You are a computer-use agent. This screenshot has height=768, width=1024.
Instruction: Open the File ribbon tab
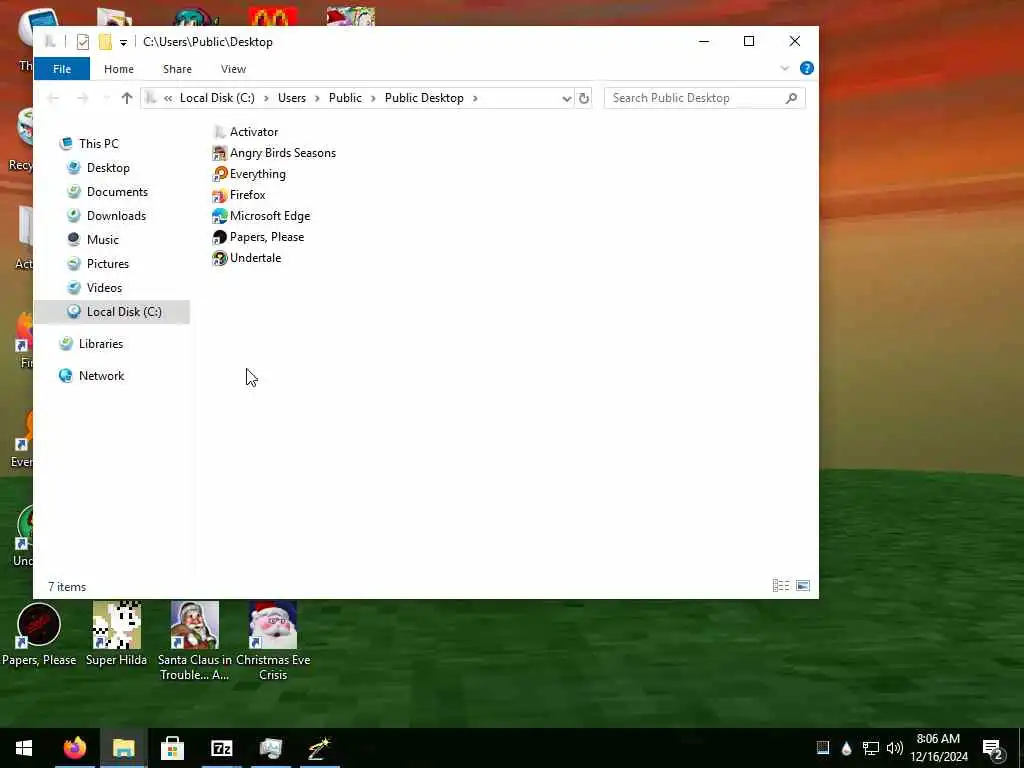(62, 69)
